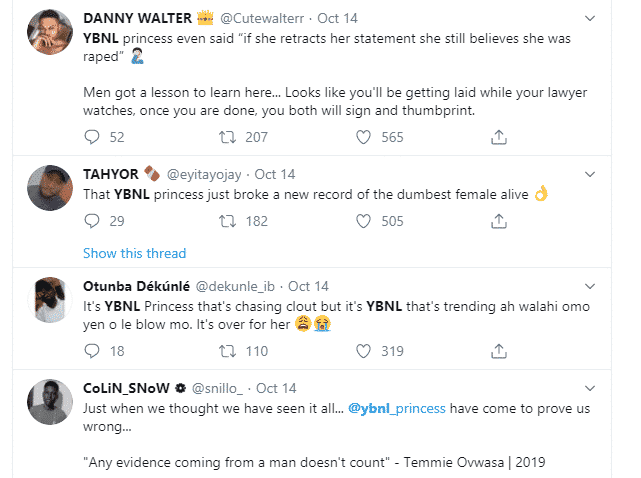This screenshot has width=641, height=478.
Task: Open the @ybnl_princess mention link
Action: 398,408
